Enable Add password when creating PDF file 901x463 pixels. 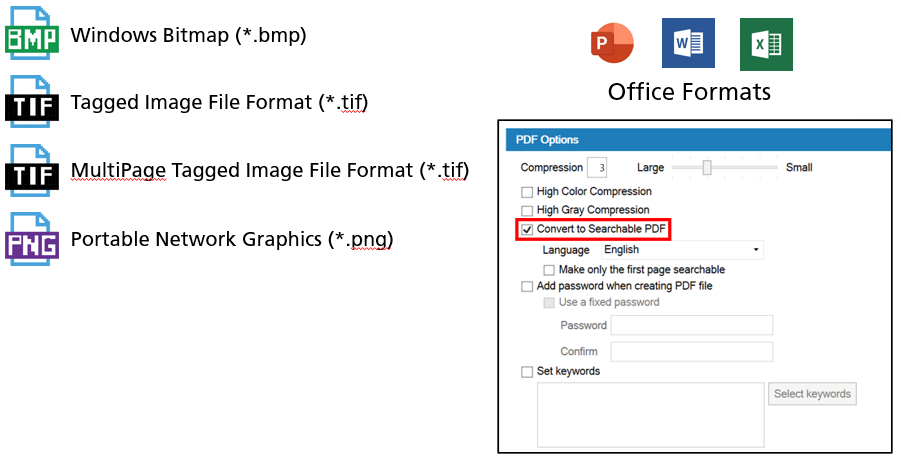(x=527, y=287)
